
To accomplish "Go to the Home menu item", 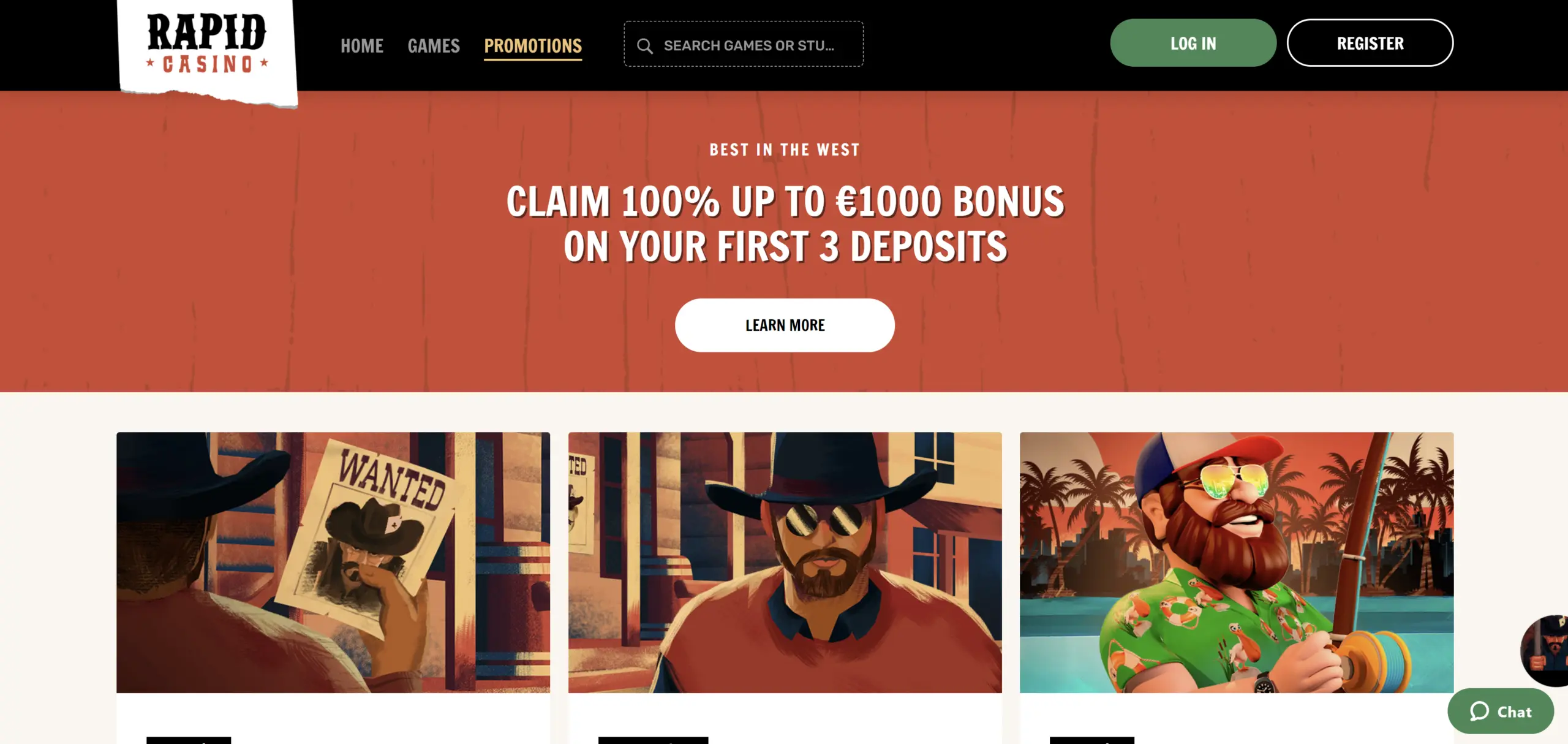I will (362, 46).
